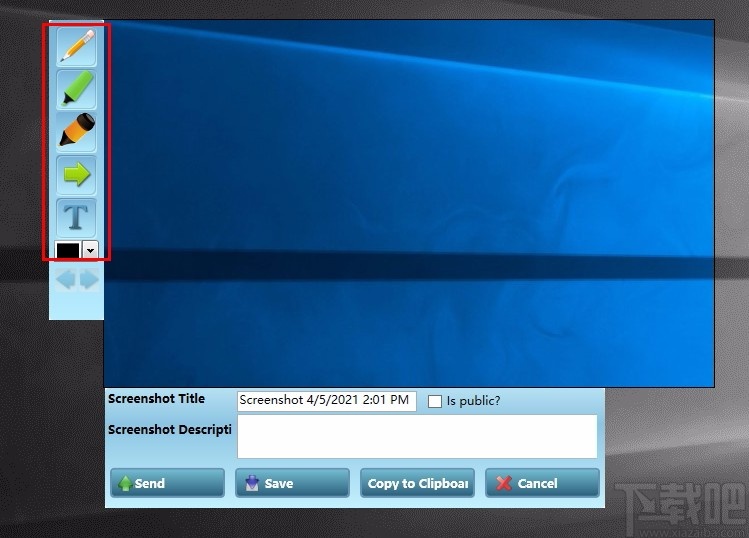Viewport: 749px width, 538px height.
Task: Save the screenshot
Action: (x=292, y=483)
